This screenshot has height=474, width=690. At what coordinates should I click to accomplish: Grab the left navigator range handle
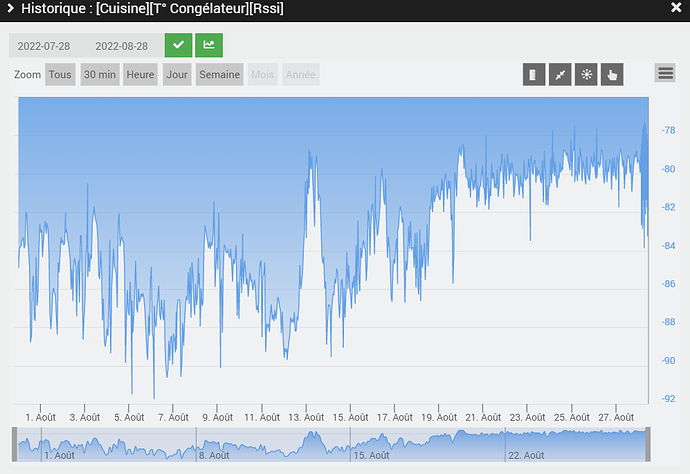point(15,444)
